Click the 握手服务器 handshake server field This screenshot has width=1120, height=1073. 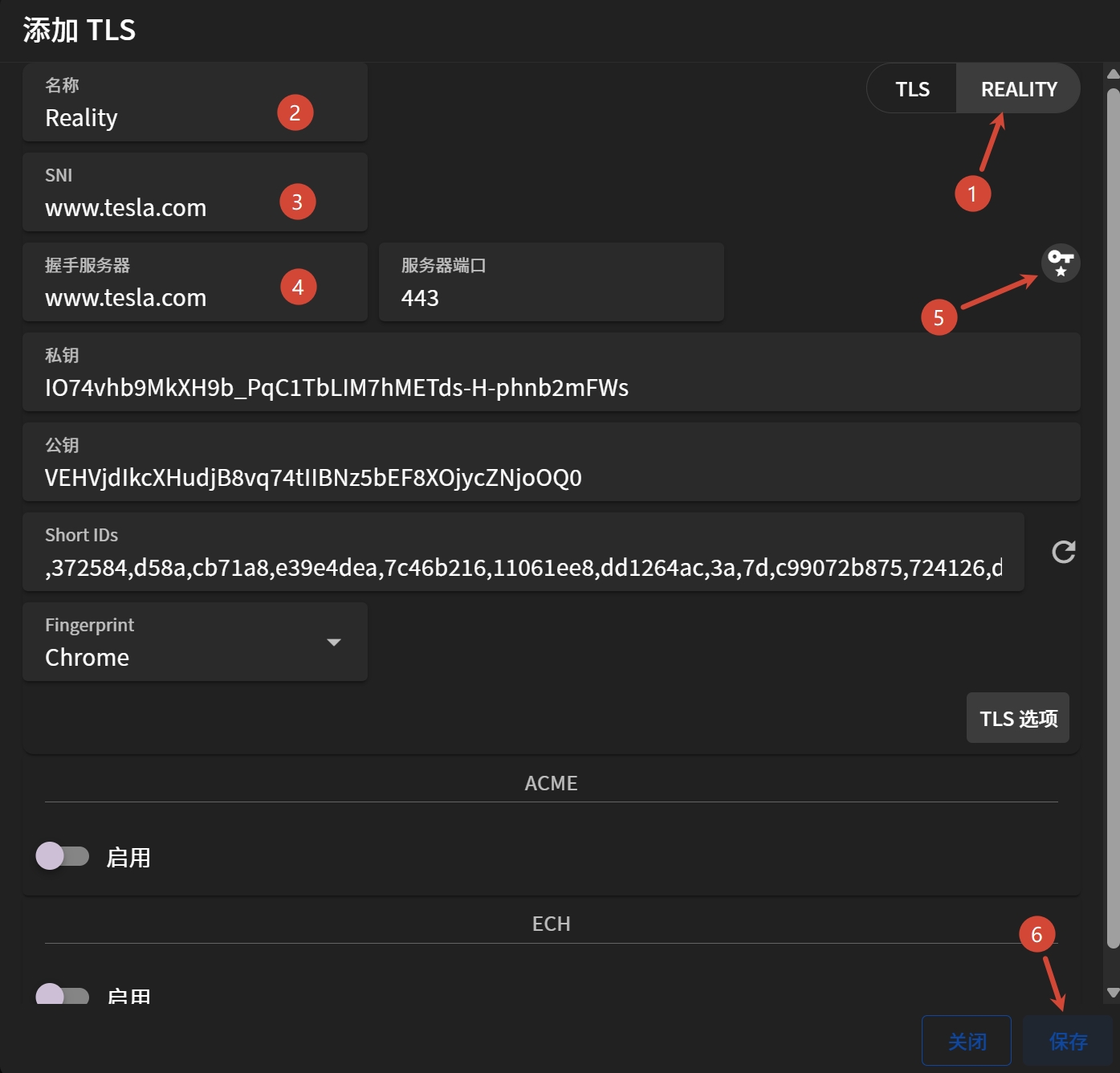pos(153,298)
